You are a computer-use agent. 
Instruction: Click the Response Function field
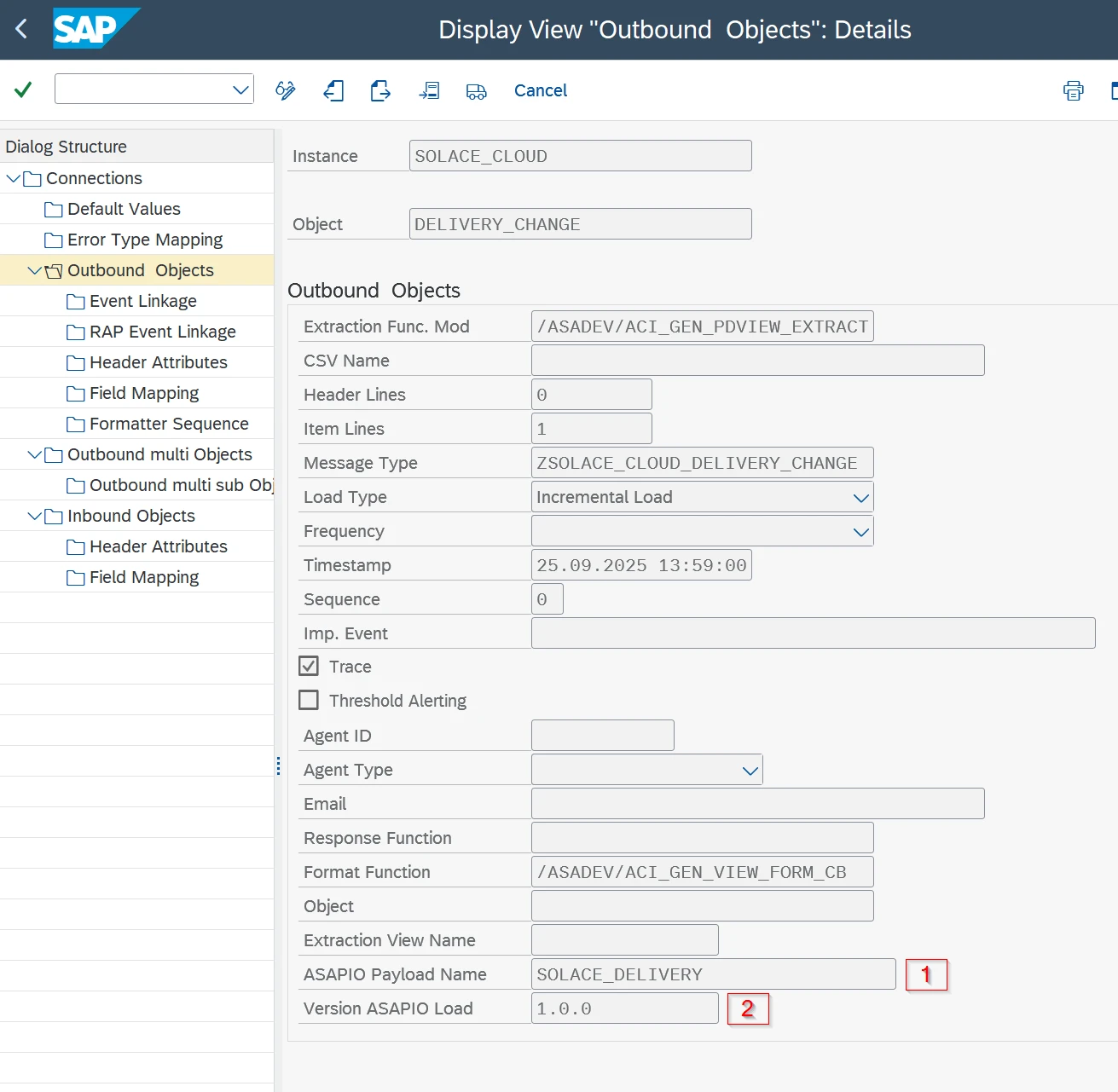point(703,838)
